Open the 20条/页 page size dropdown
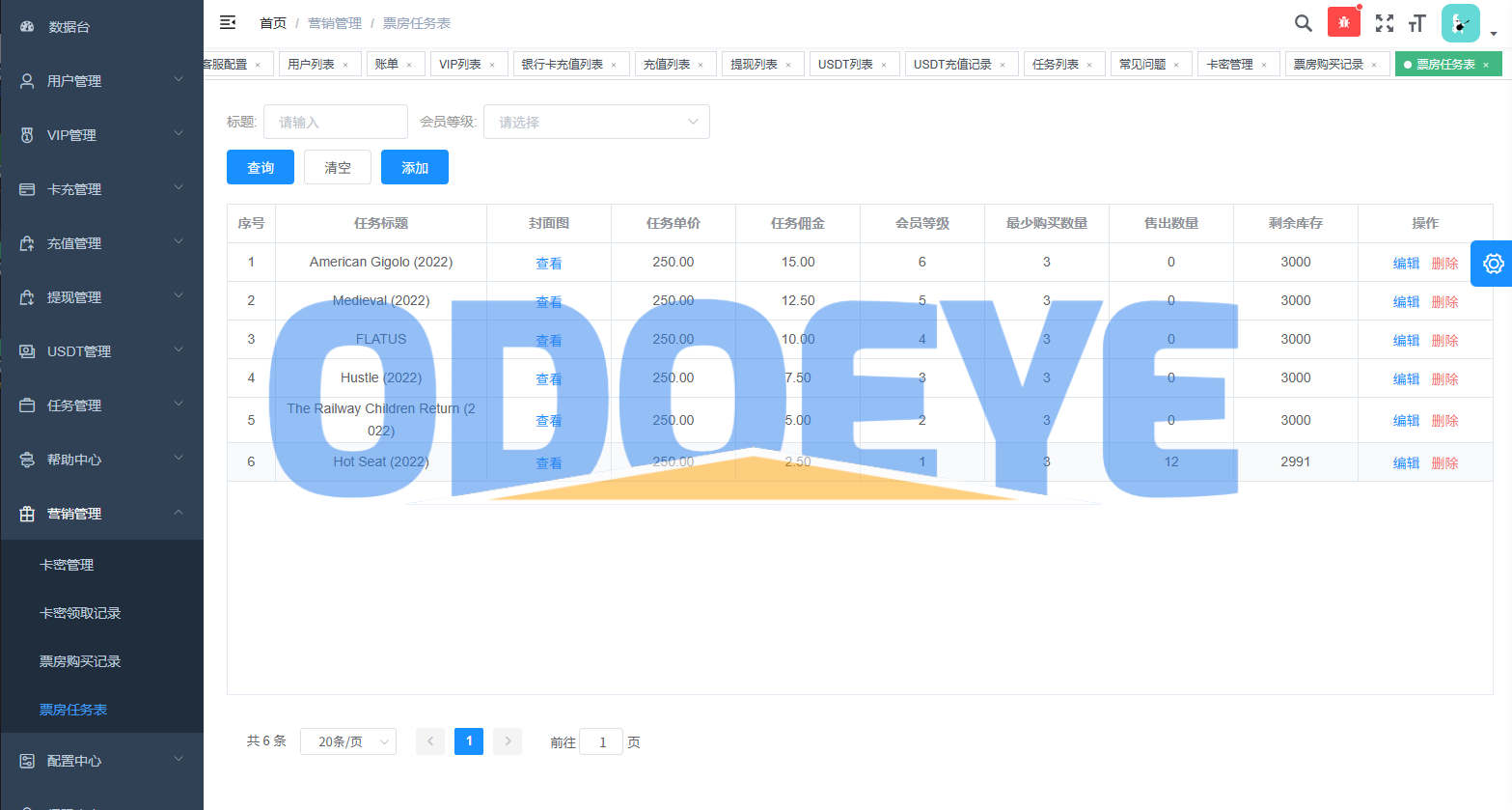1512x810 pixels. point(348,741)
